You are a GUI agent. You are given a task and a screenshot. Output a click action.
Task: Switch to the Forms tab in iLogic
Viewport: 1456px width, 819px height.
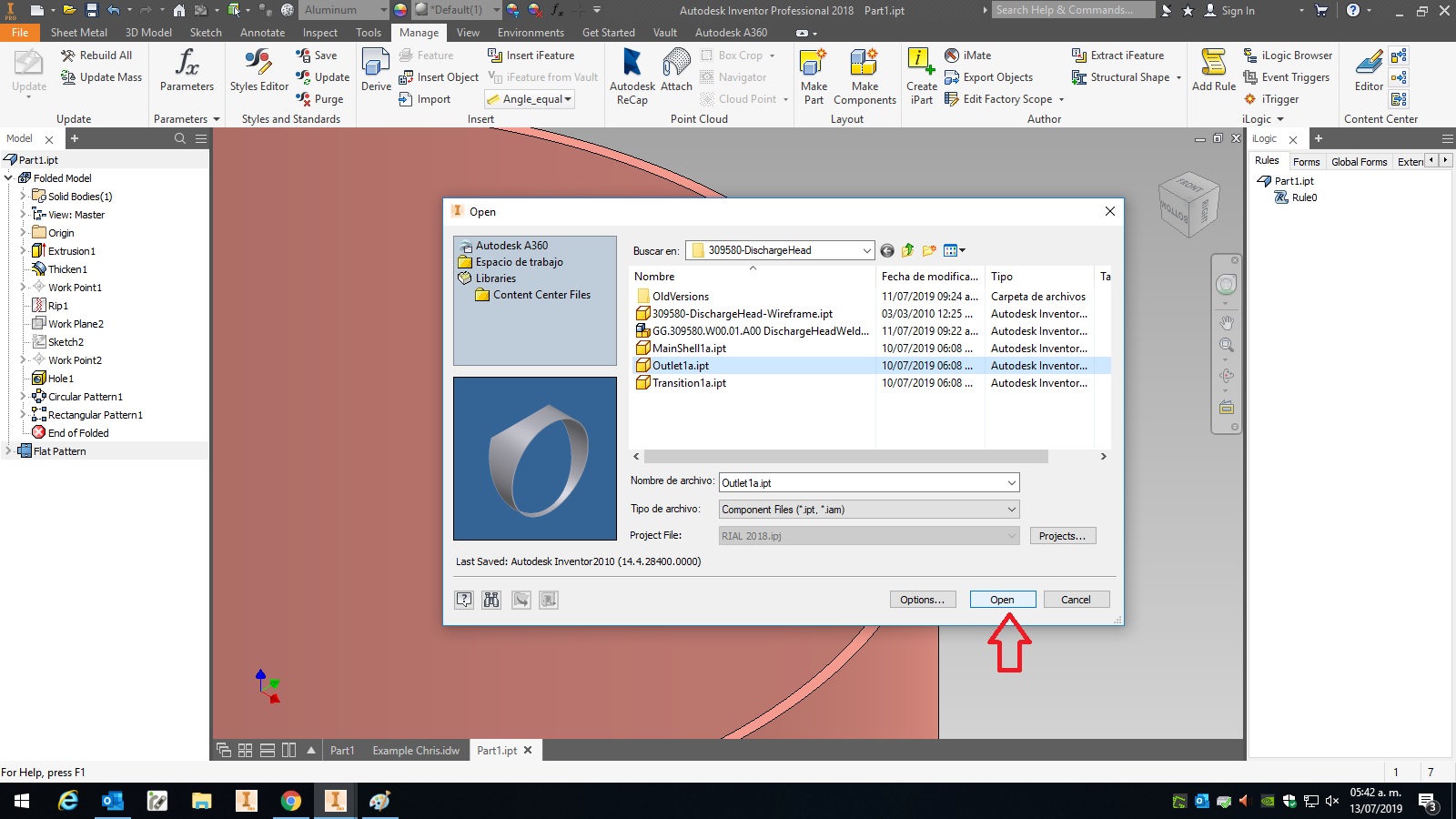click(x=1306, y=162)
